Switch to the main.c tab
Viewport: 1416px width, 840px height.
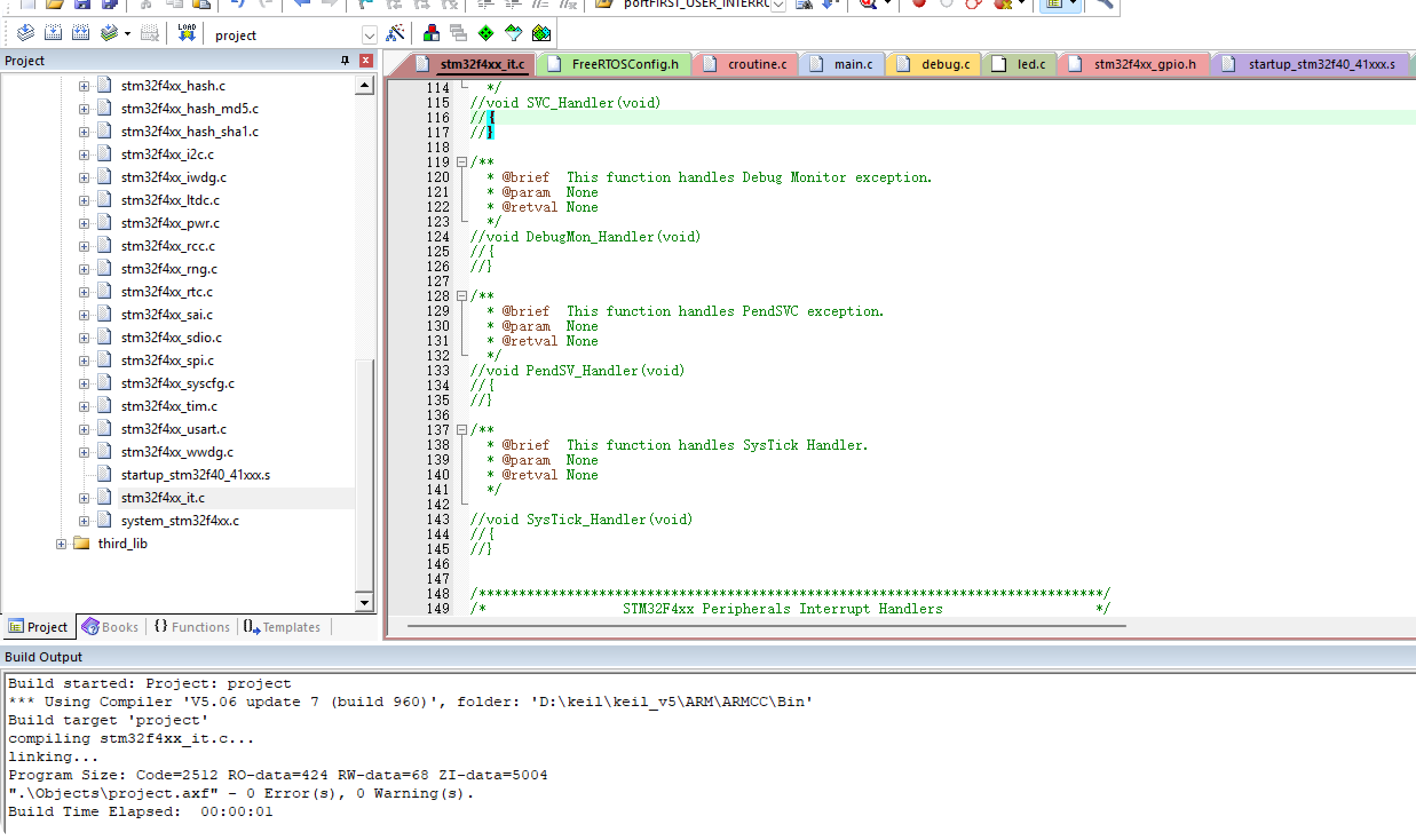pyautogui.click(x=852, y=64)
